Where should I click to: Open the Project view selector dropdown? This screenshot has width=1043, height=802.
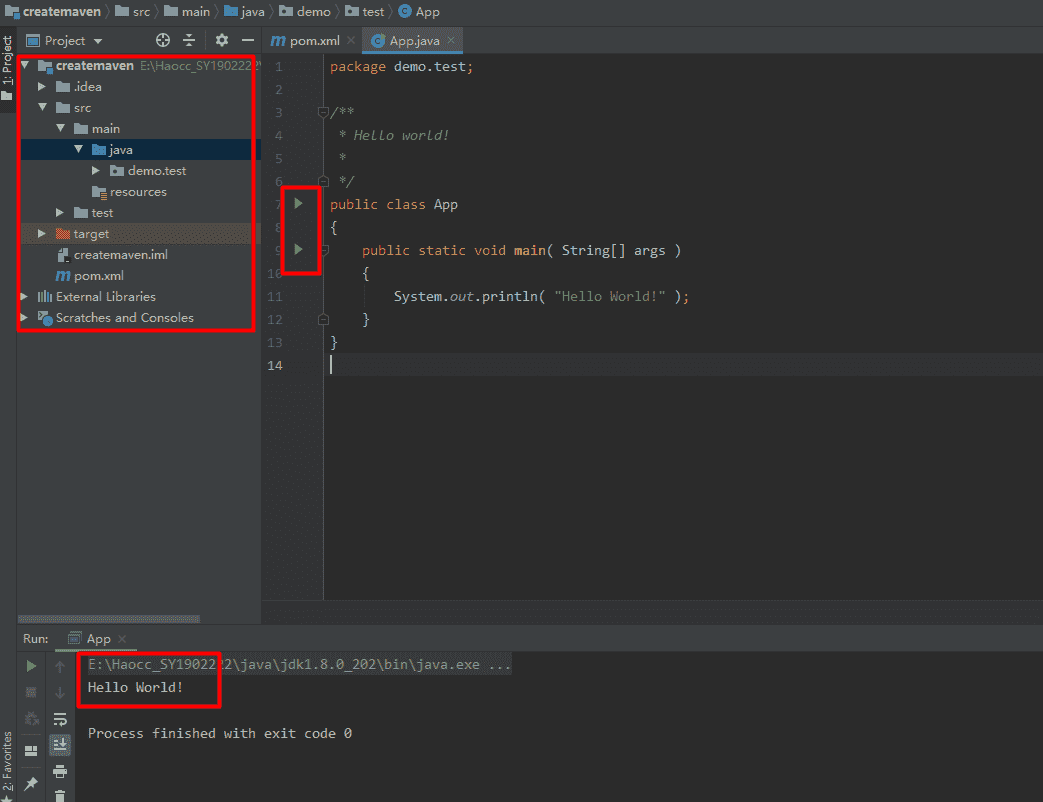click(64, 41)
